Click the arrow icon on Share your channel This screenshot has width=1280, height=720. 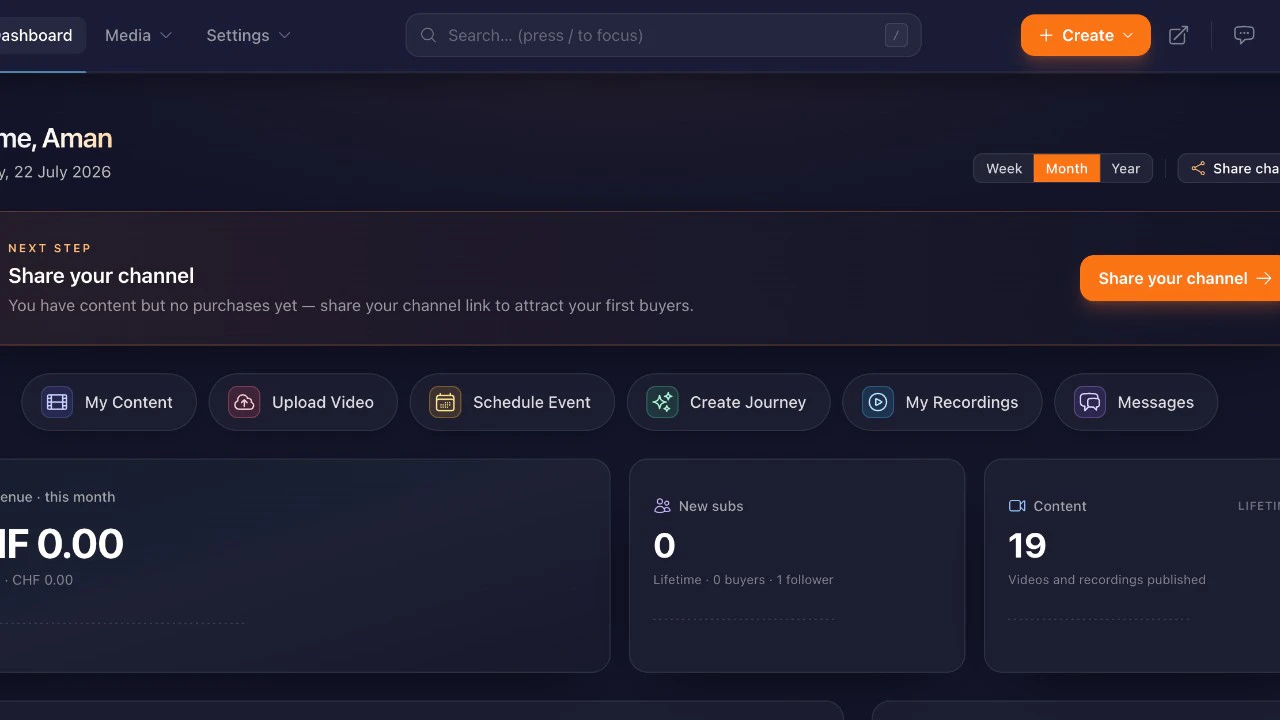click(1264, 278)
